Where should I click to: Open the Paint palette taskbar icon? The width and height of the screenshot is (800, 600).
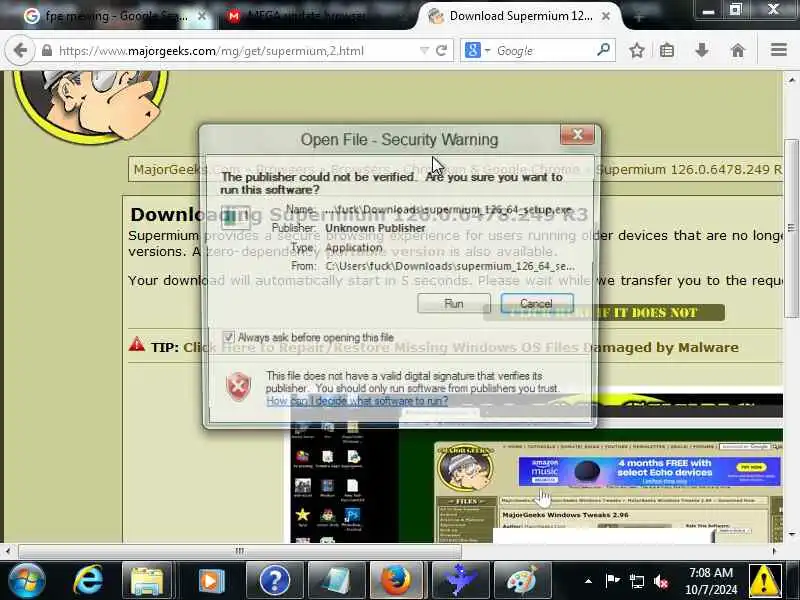point(522,581)
